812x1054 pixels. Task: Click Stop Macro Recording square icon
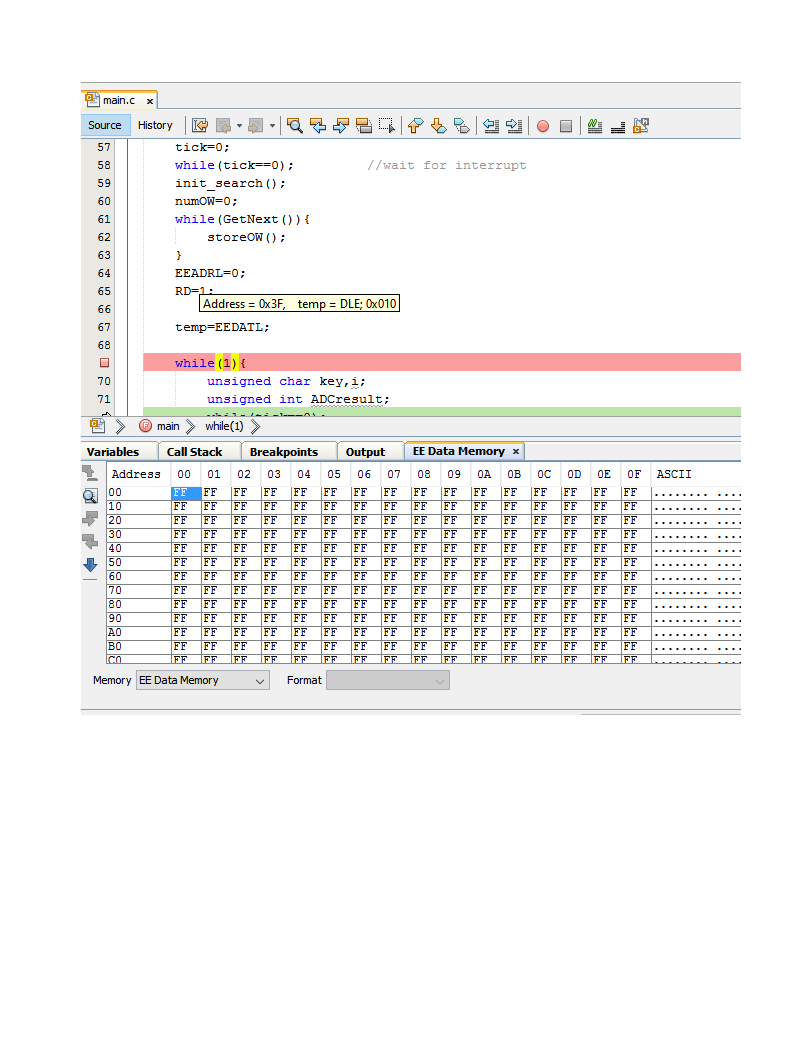click(x=566, y=126)
